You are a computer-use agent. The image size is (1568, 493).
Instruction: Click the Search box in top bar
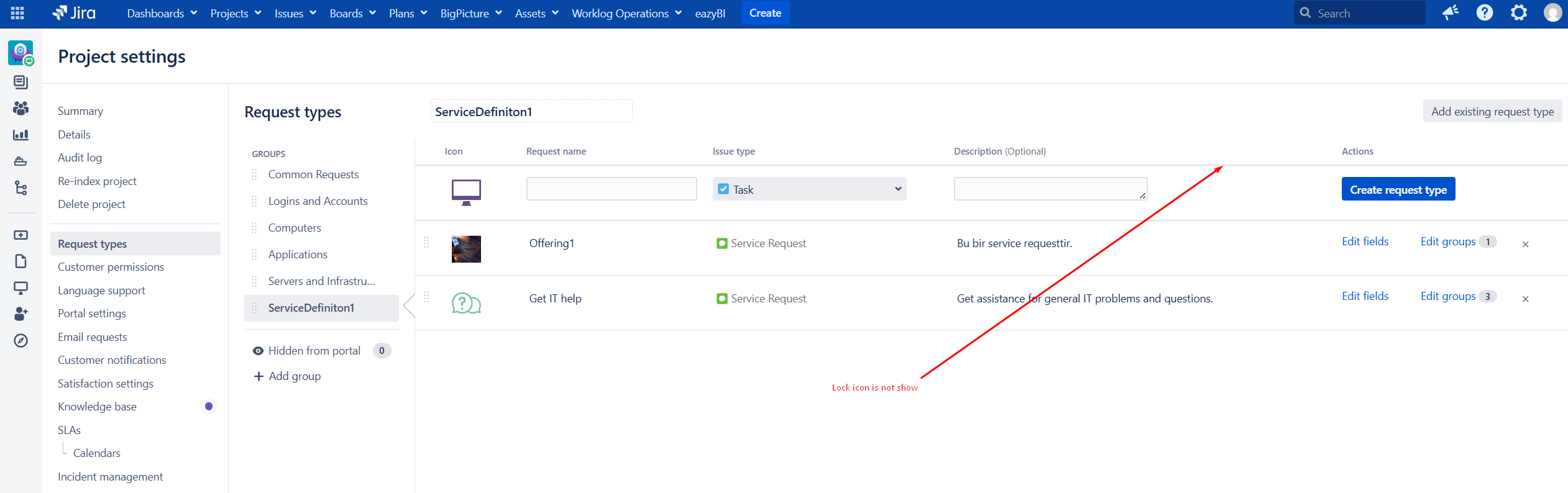coord(1359,13)
